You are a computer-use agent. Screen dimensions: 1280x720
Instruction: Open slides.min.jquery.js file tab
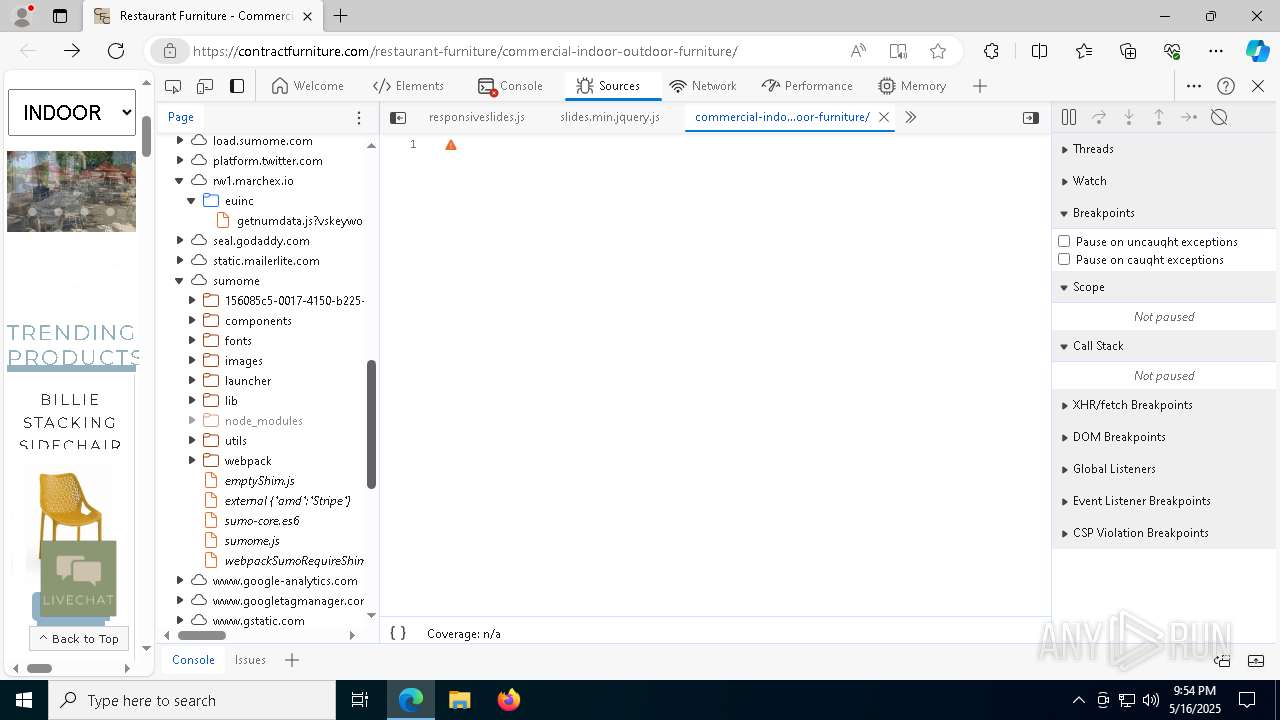(610, 117)
